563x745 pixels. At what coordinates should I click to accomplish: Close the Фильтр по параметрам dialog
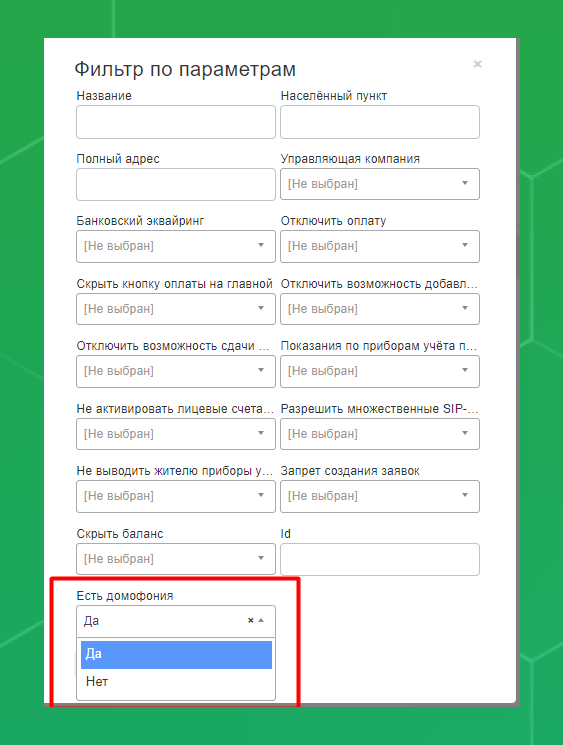[x=477, y=64]
